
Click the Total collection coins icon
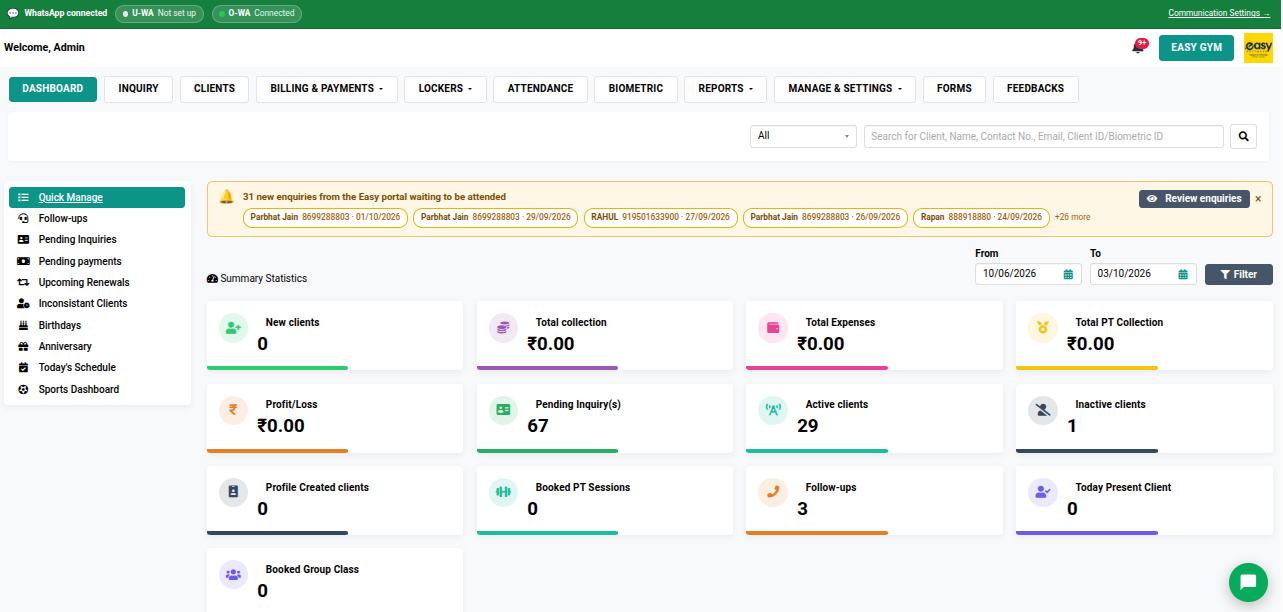pos(503,327)
